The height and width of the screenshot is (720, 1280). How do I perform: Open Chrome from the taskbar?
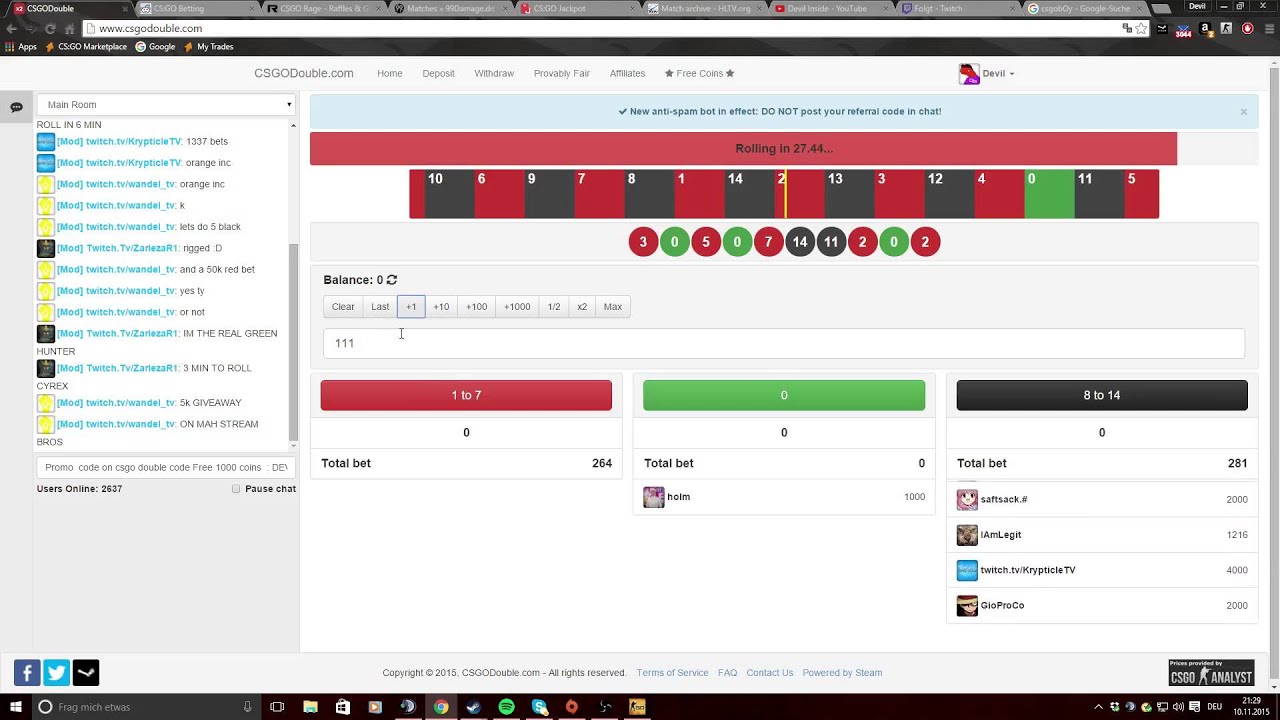pyautogui.click(x=441, y=707)
